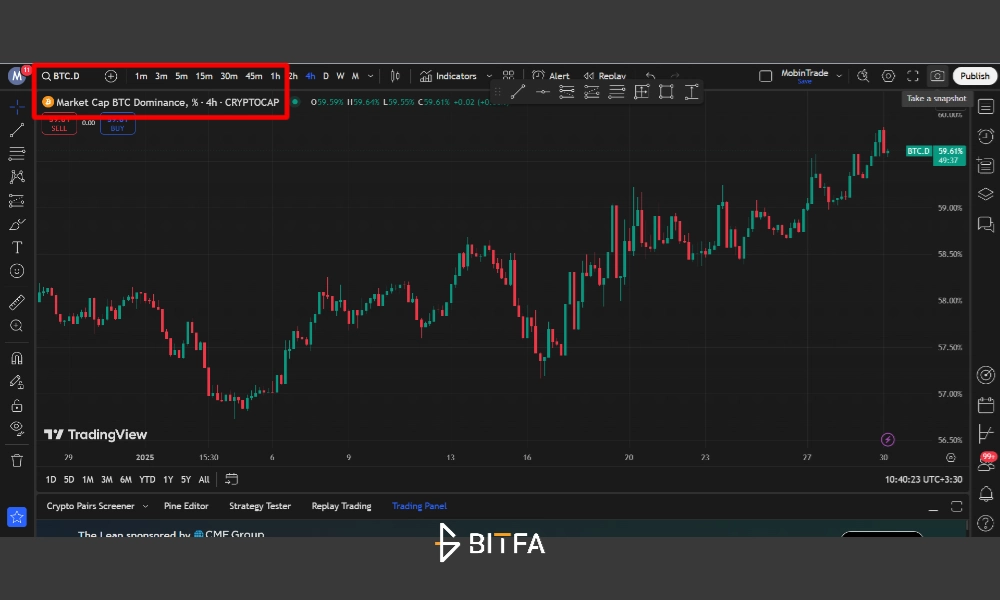1000x600 pixels.
Task: Select the trend line tool in left sidebar
Action: 17,130
